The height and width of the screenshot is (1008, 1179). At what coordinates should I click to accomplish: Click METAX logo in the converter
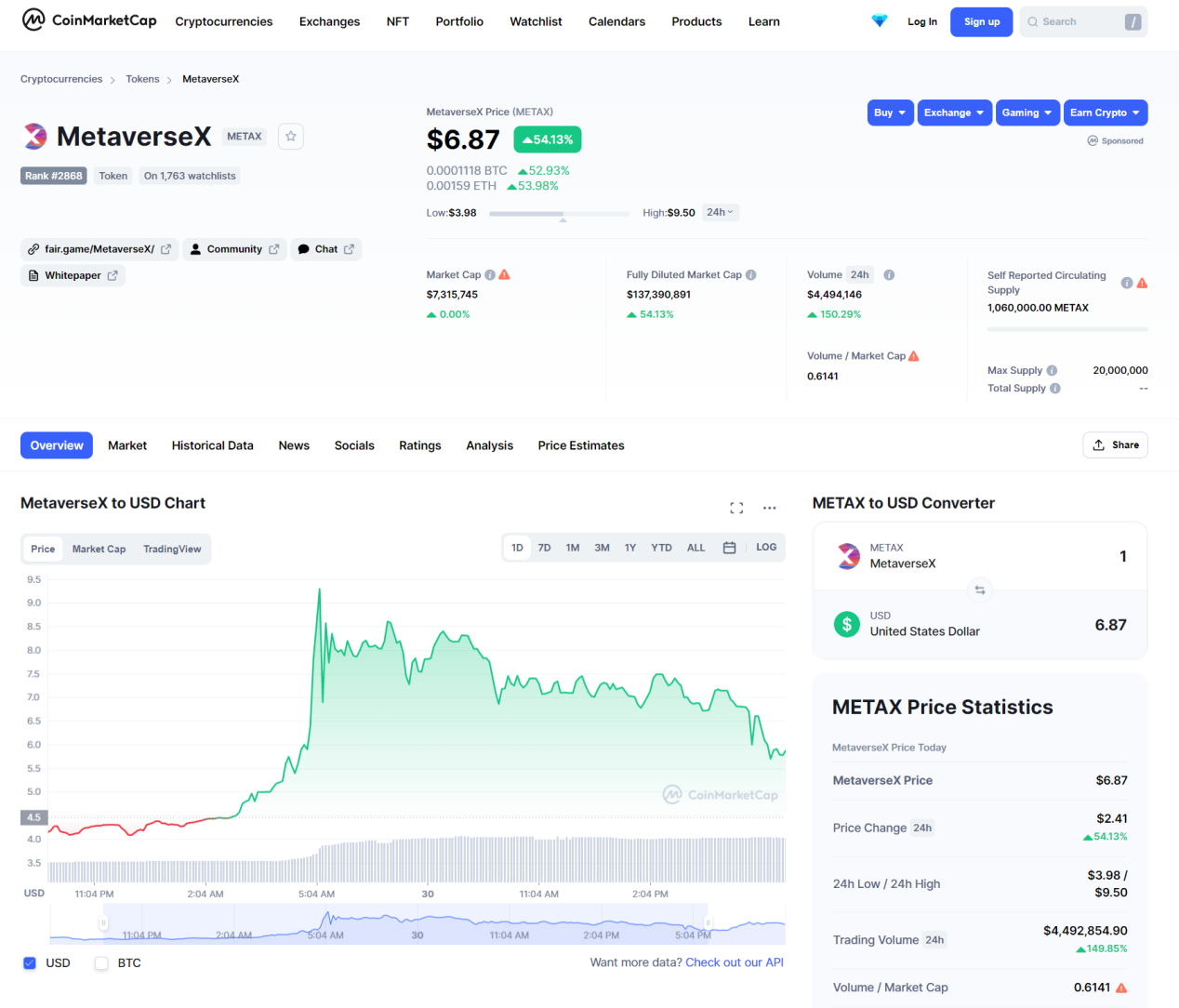[x=849, y=556]
